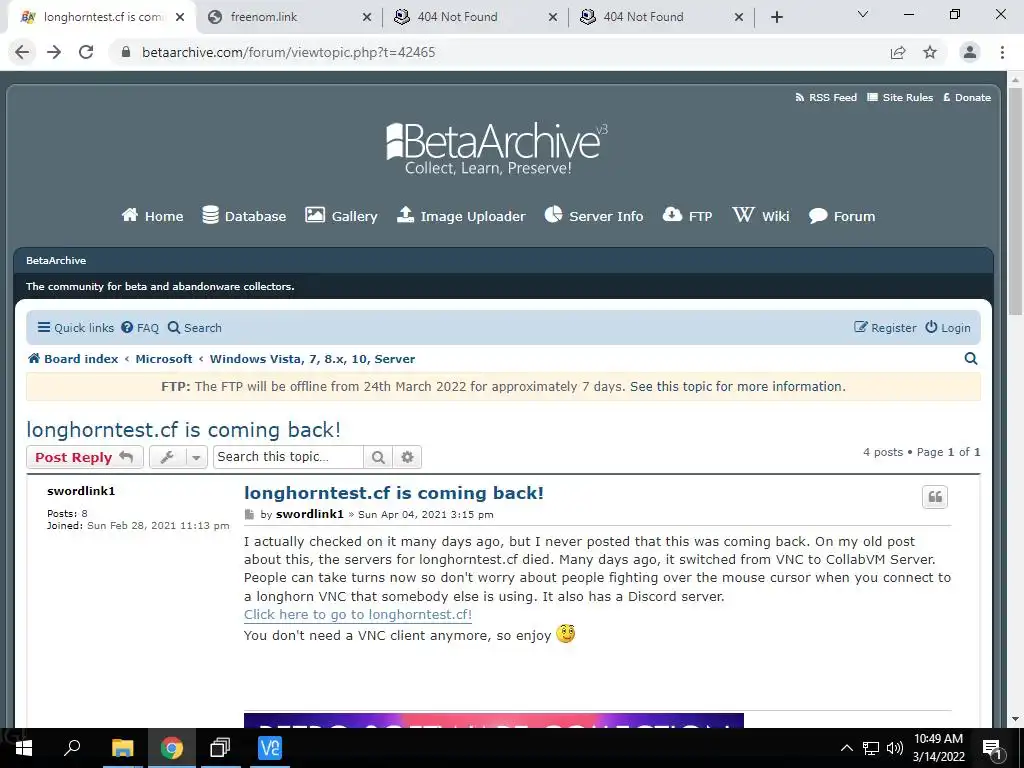
Task: Open the FTP navigation item
Action: click(687, 216)
